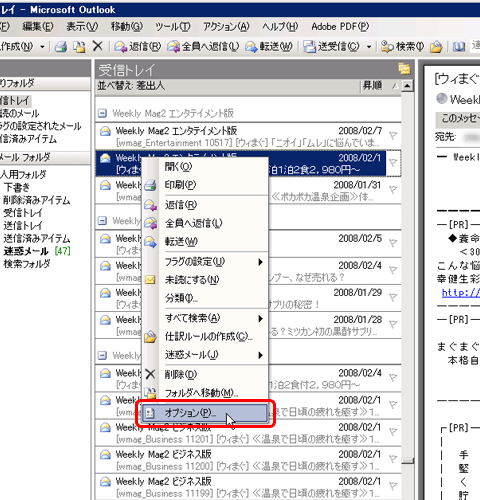Screen dimensions: 480x500
Task: Select フラグの設定されたメール favorite folder
Action: [x=41, y=126]
